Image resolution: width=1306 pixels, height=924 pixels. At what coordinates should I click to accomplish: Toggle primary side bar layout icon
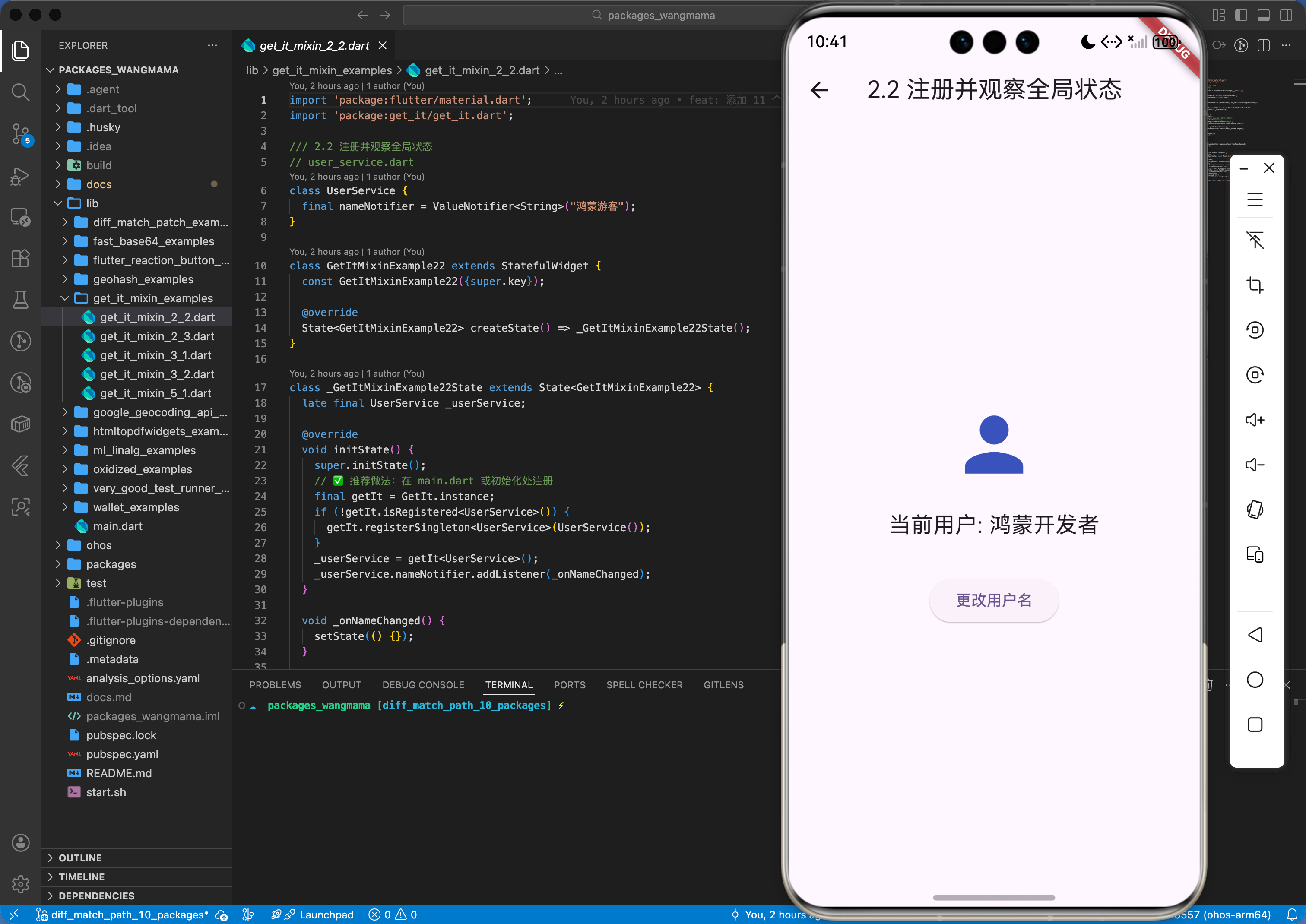tap(1240, 16)
